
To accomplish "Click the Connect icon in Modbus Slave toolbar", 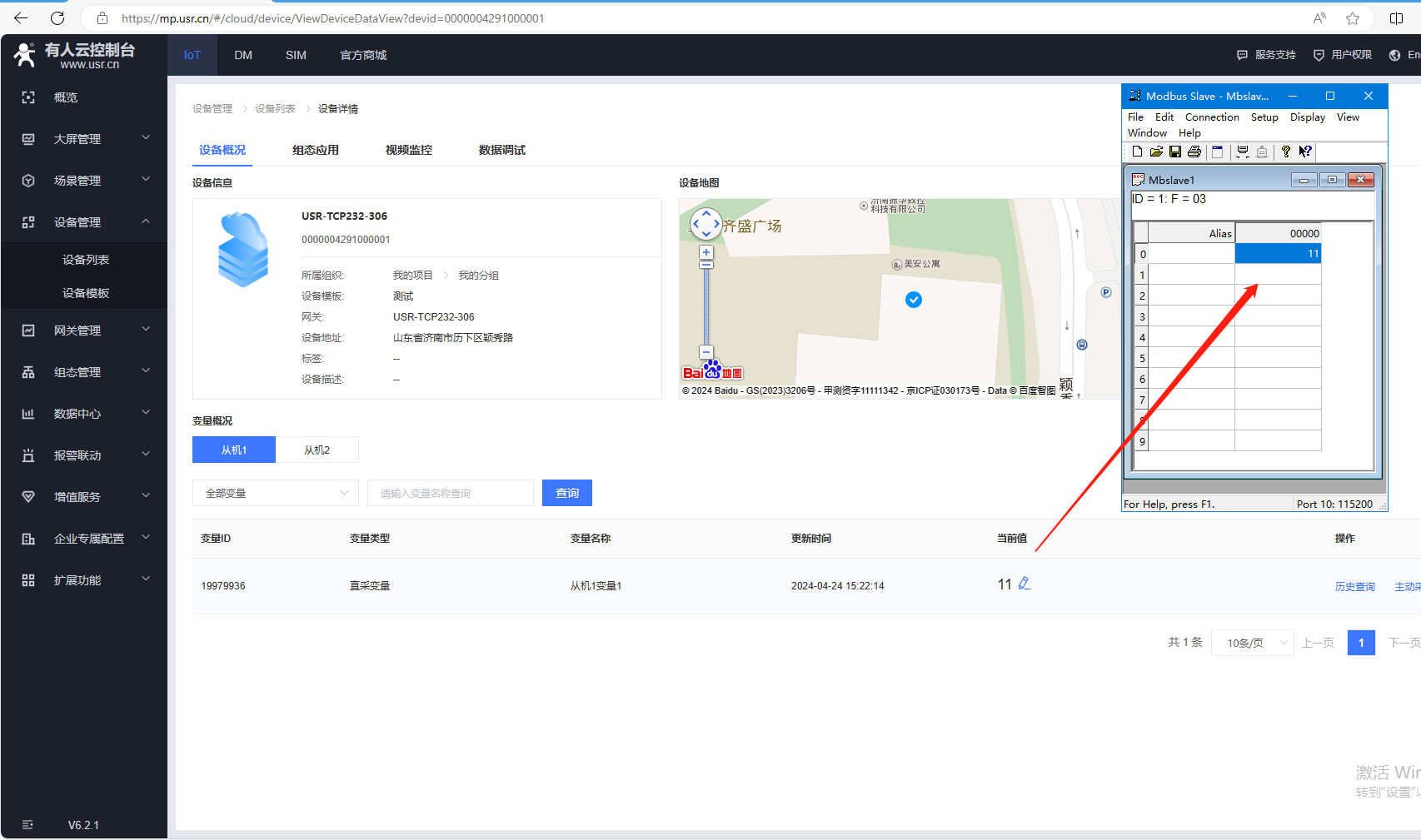I will [1242, 152].
